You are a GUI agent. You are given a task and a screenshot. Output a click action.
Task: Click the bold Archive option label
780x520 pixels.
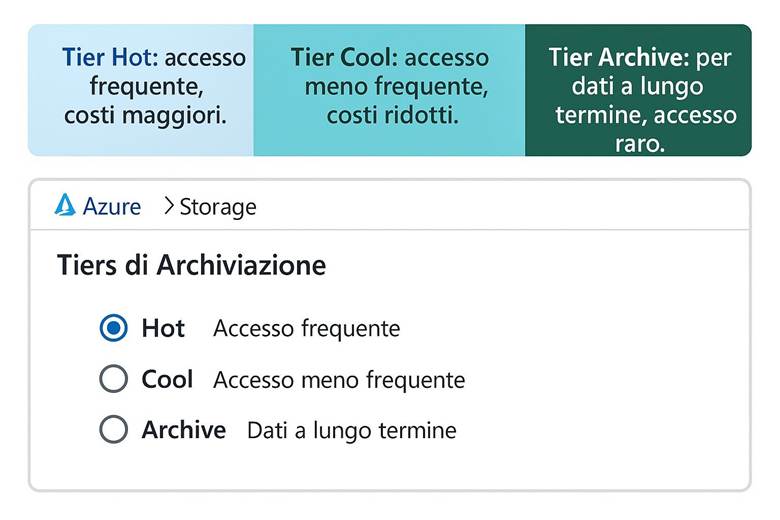[183, 430]
